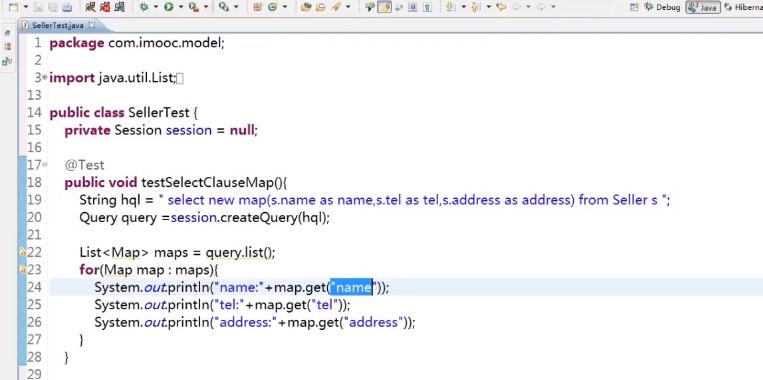Click the highlighted "name" string on line 24
Image resolution: width=763 pixels, height=380 pixels.
coord(351,288)
